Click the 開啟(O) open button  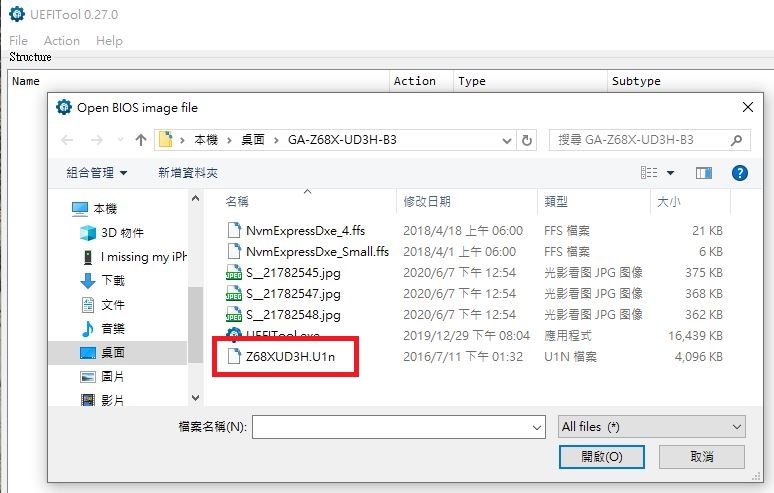coord(602,456)
